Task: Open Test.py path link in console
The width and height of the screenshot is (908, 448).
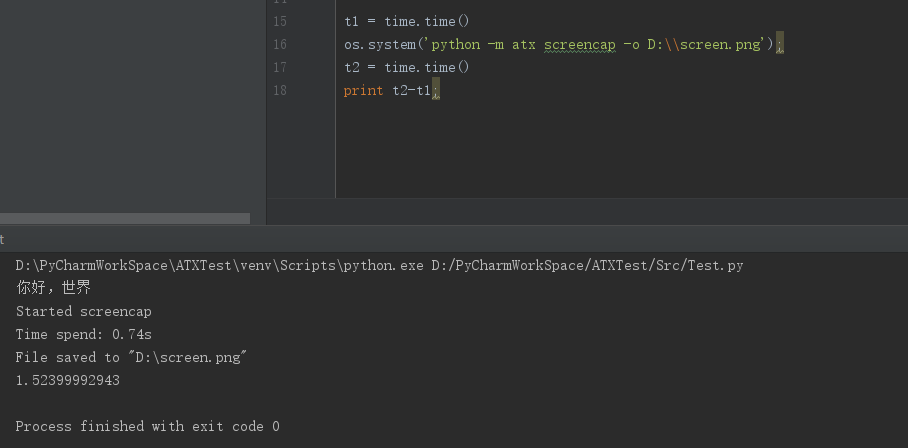Action: [x=587, y=266]
